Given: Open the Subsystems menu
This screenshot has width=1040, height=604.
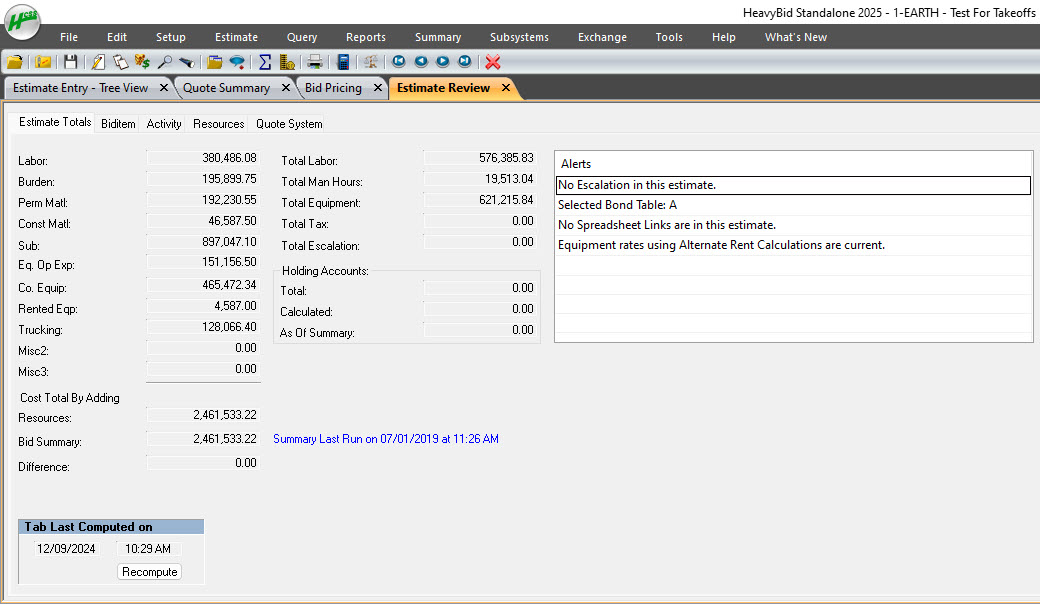Looking at the screenshot, I should (519, 37).
